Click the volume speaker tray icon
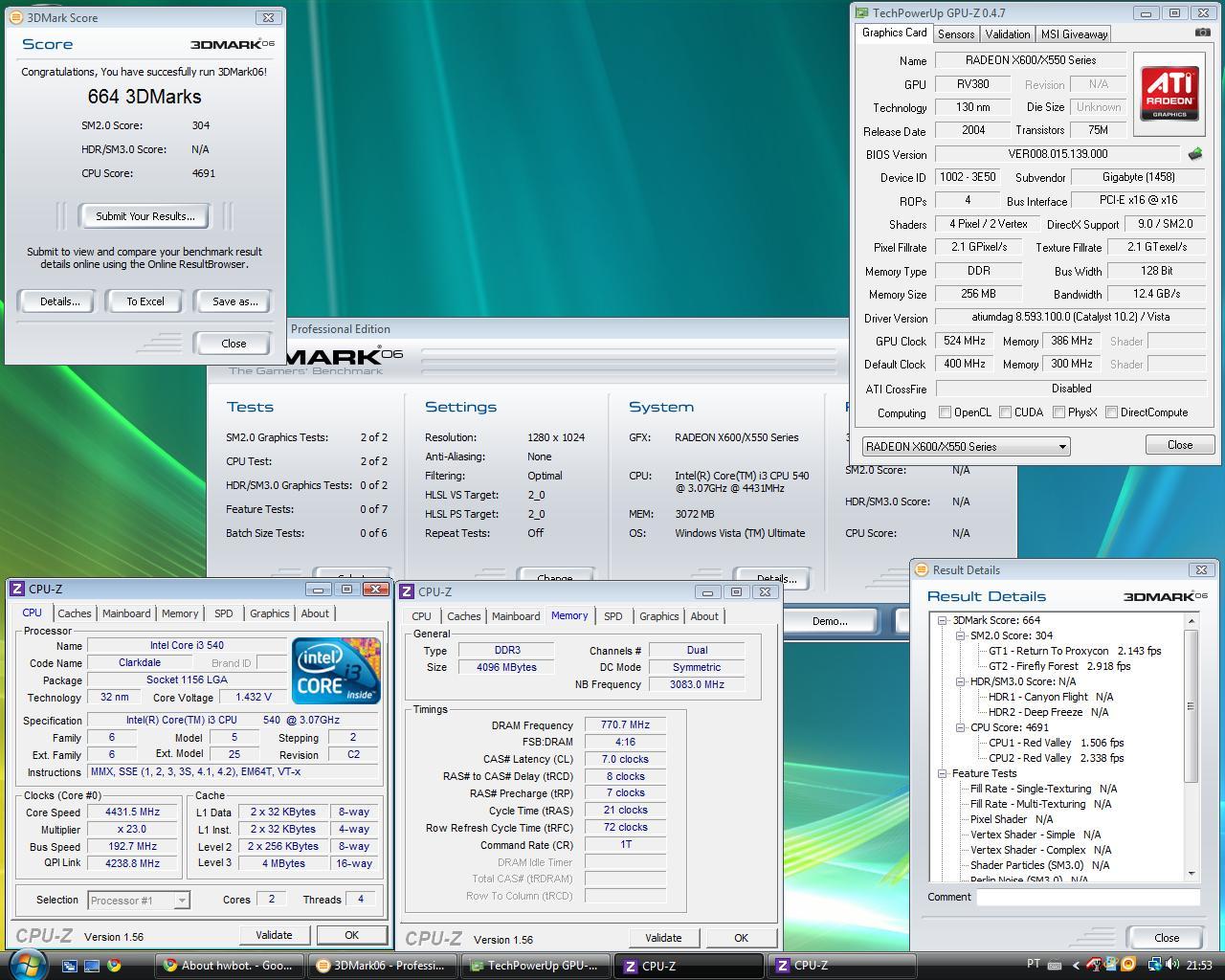Image resolution: width=1225 pixels, height=980 pixels. click(1173, 965)
